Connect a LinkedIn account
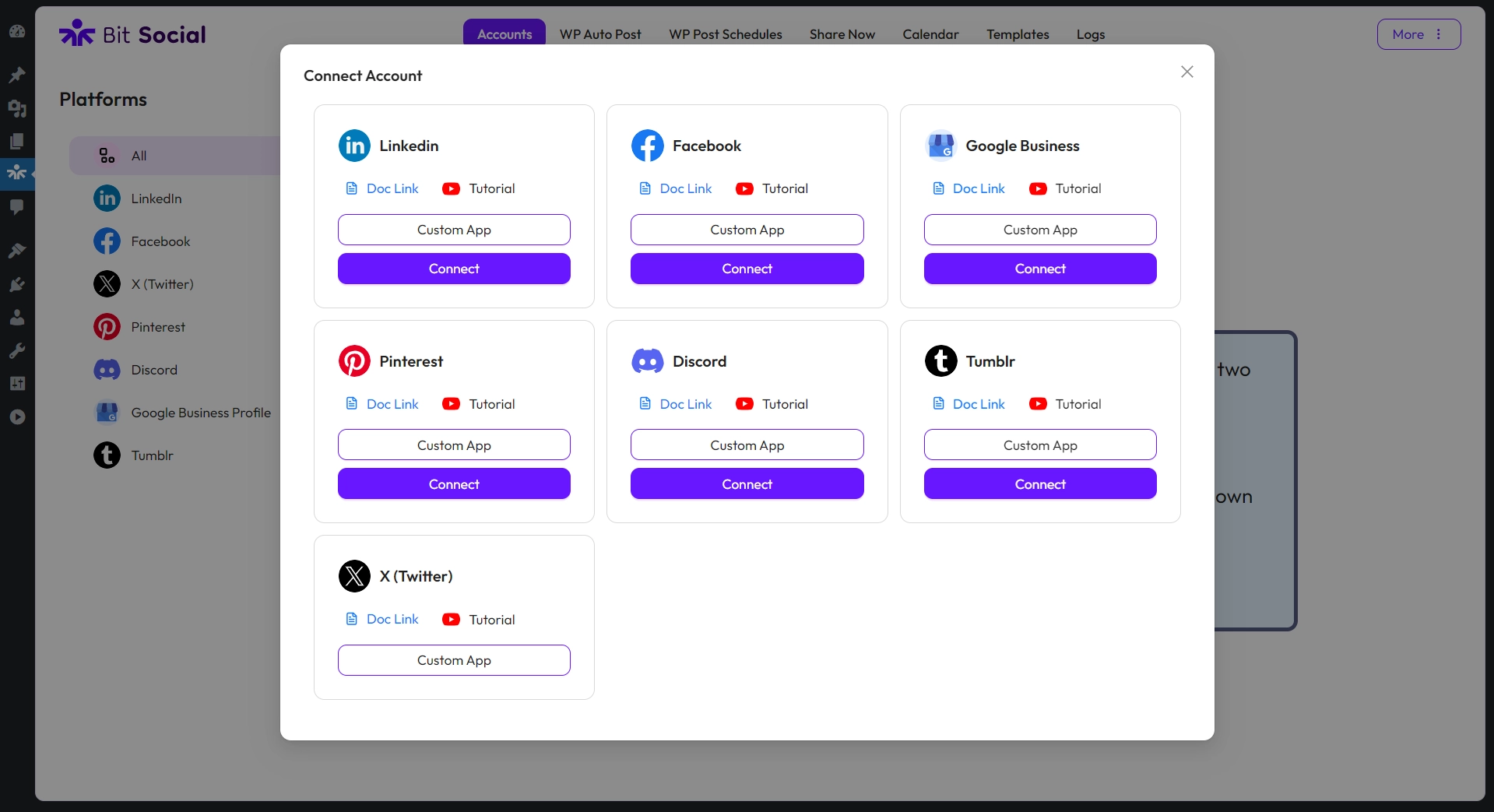 454,269
